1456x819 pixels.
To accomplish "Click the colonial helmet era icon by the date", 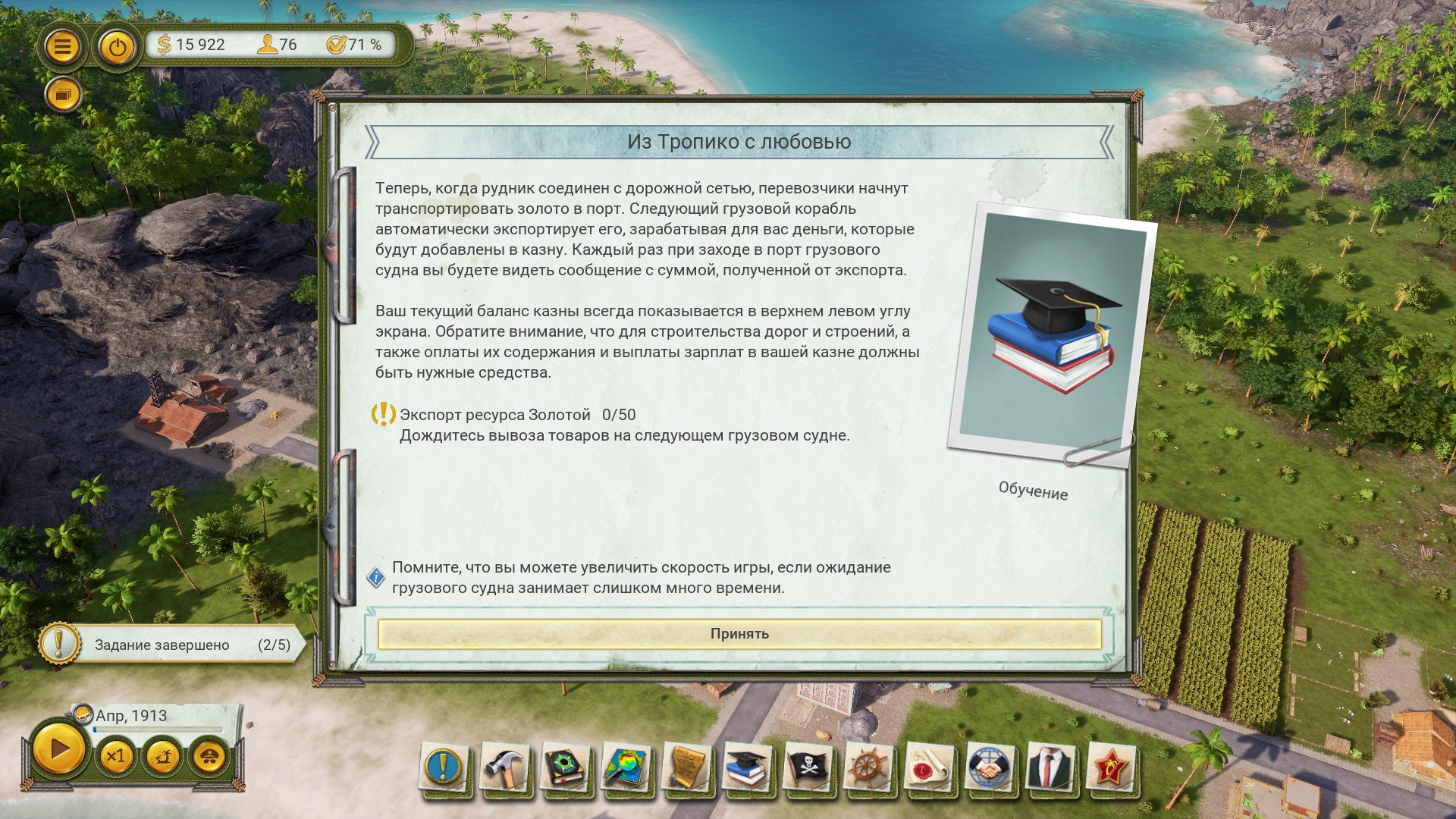I will [83, 714].
